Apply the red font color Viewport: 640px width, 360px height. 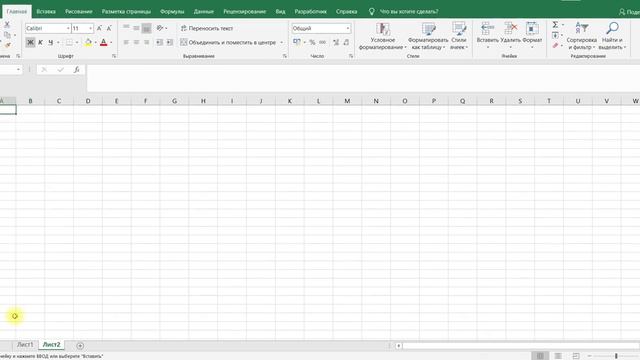[104, 42]
